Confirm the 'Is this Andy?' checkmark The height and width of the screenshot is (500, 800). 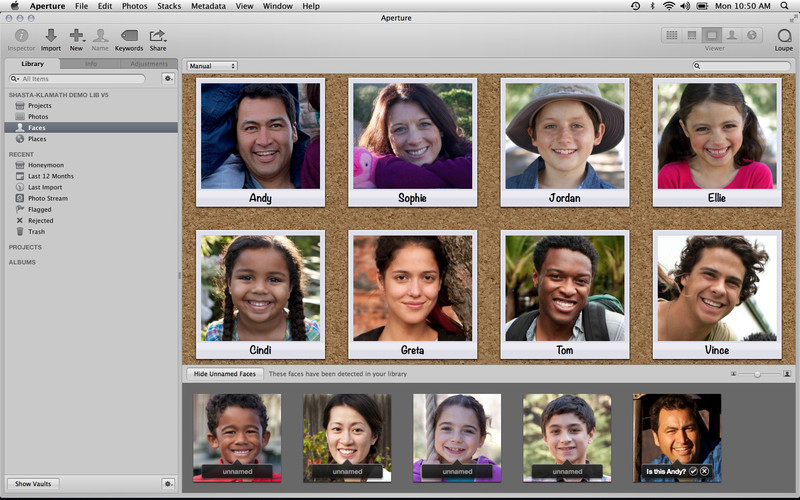click(x=693, y=470)
